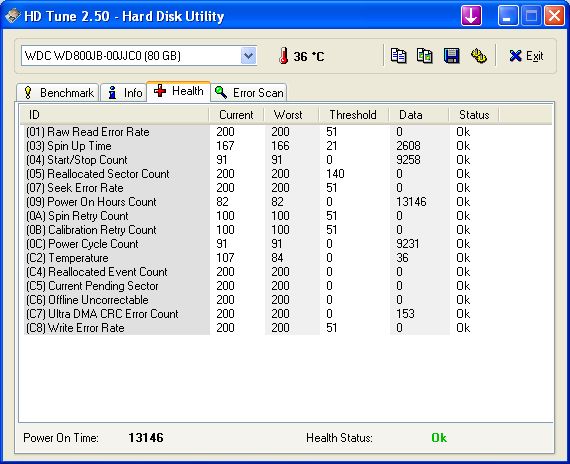Switch to the Error Scan tab

249,93
